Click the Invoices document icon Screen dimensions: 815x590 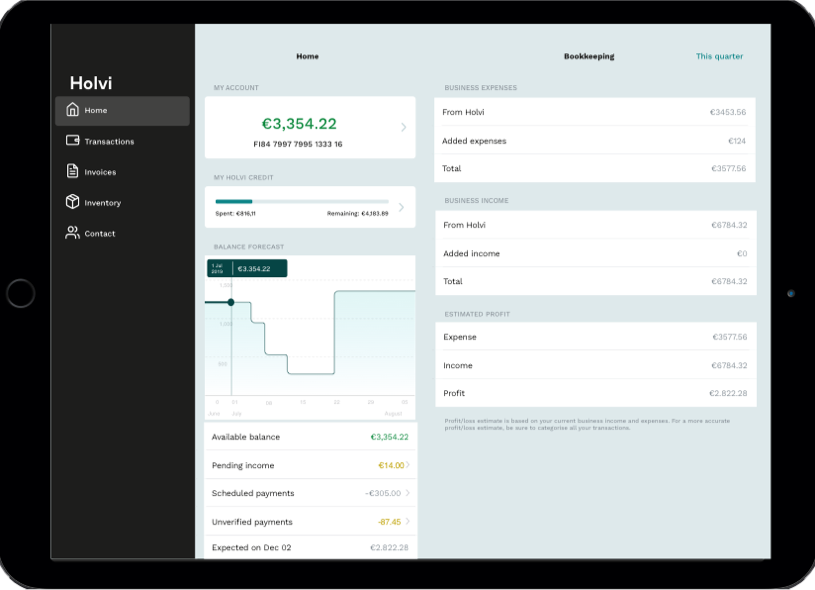(x=72, y=171)
